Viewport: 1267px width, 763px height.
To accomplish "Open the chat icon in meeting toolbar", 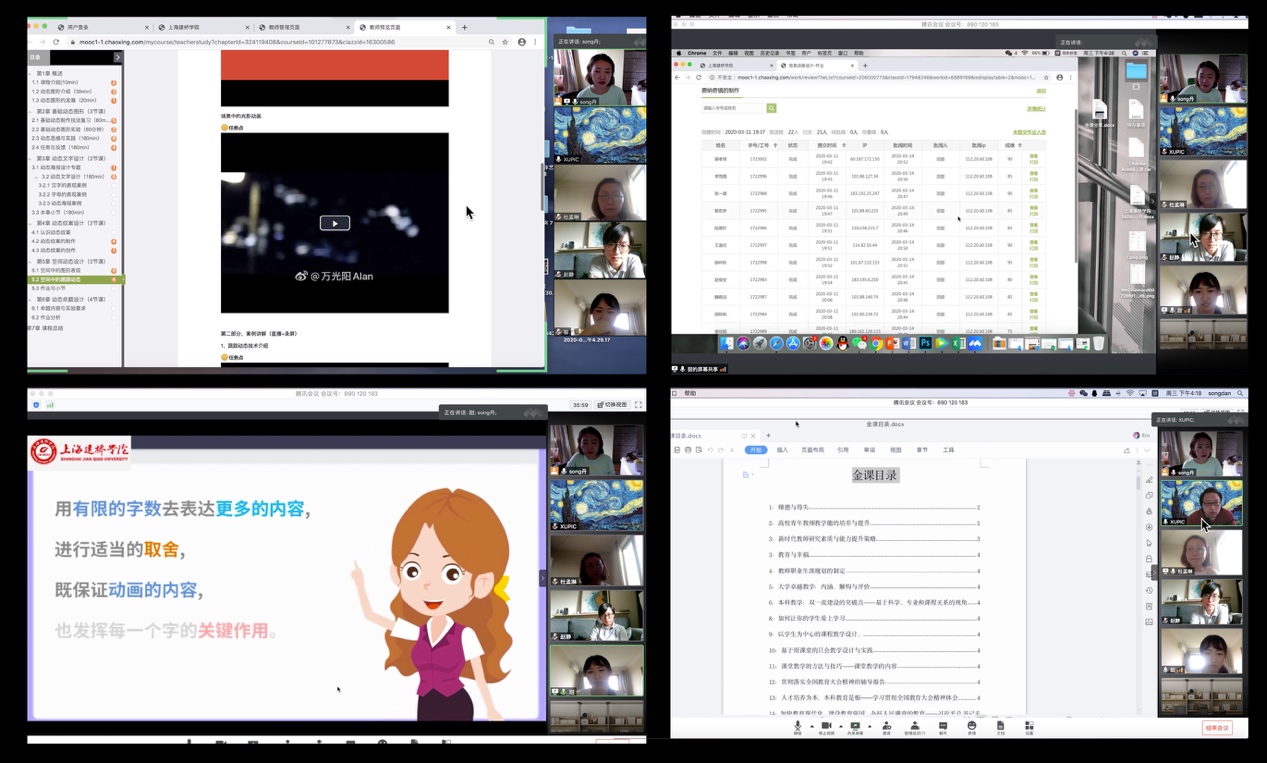I will (x=942, y=727).
